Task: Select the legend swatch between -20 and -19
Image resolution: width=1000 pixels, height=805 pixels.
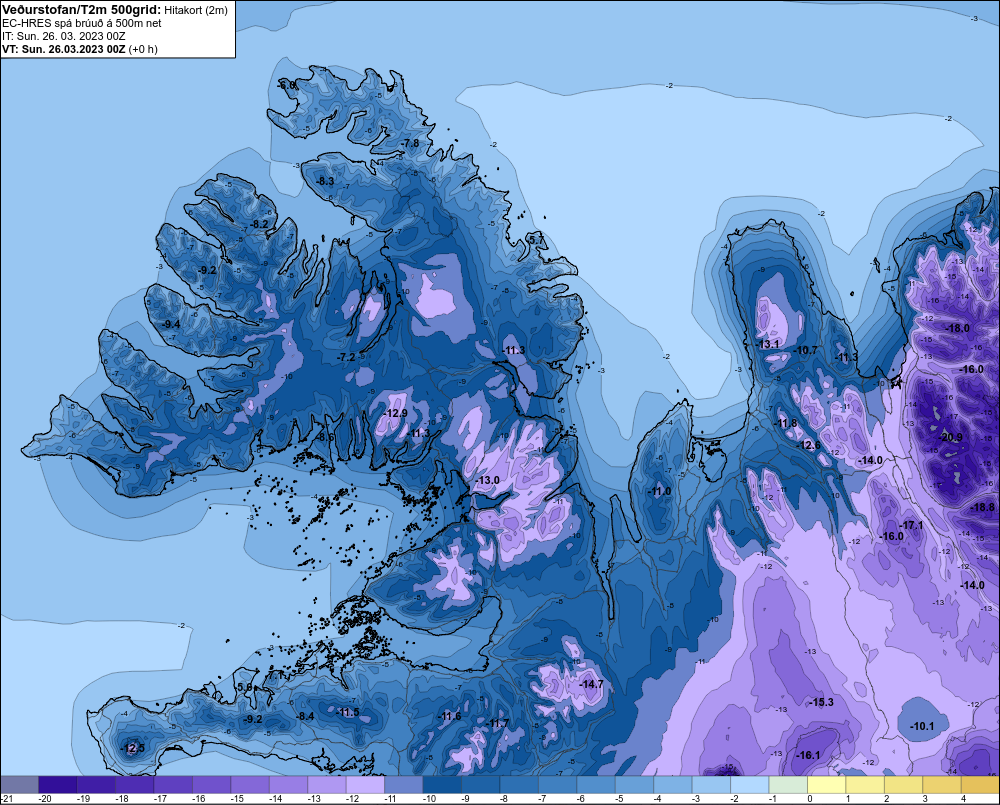Action: [58, 785]
